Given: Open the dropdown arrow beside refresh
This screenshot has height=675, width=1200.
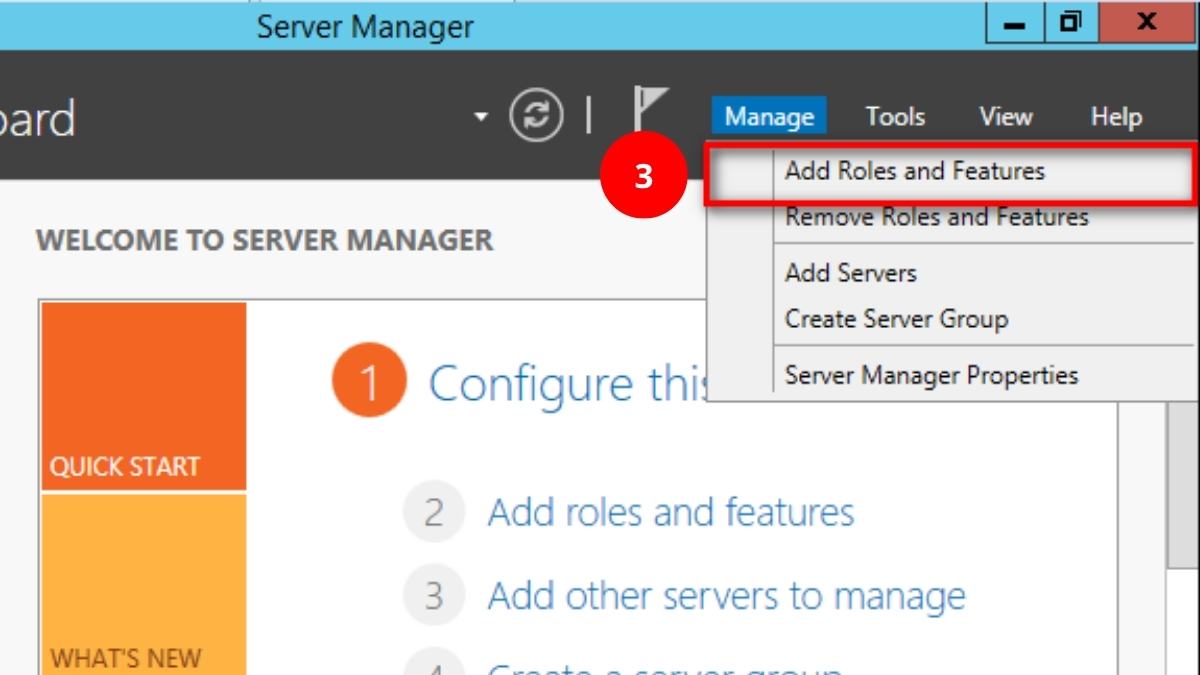Looking at the screenshot, I should (481, 117).
